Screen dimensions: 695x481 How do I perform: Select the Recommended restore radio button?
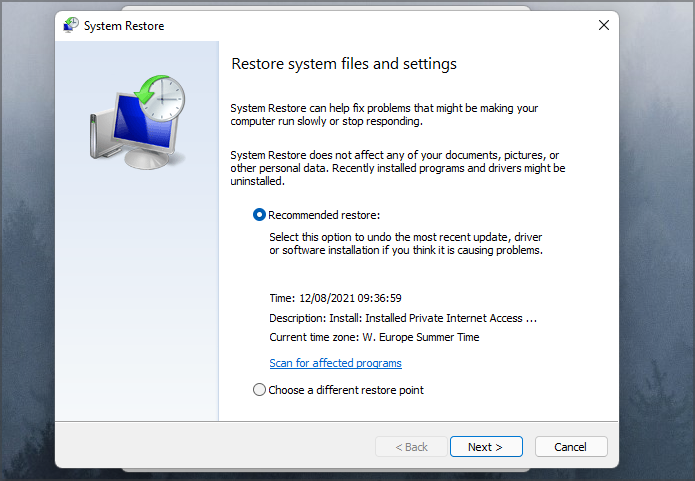(x=259, y=215)
